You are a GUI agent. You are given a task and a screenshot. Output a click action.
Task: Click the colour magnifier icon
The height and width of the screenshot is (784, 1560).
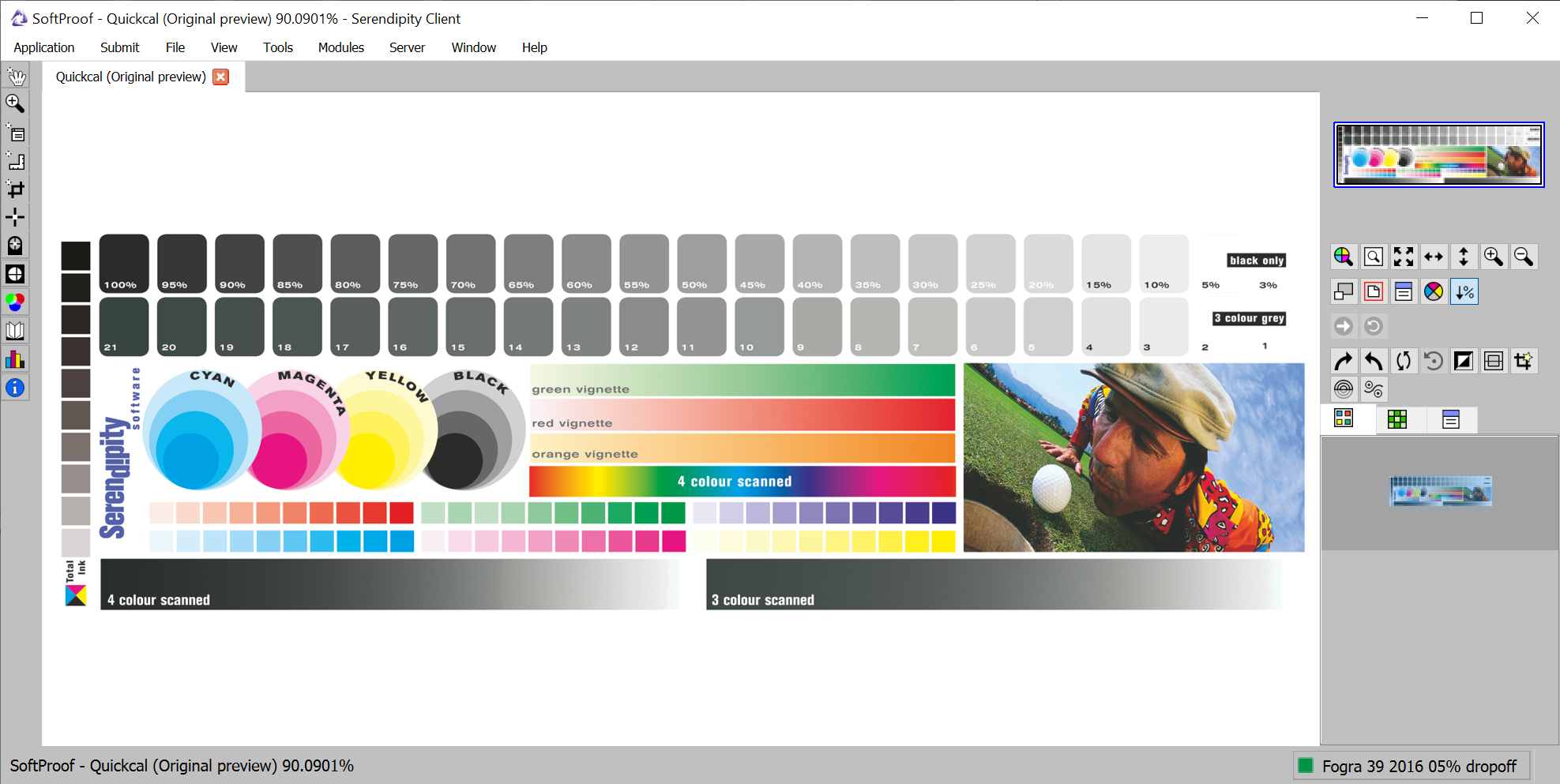point(1344,257)
